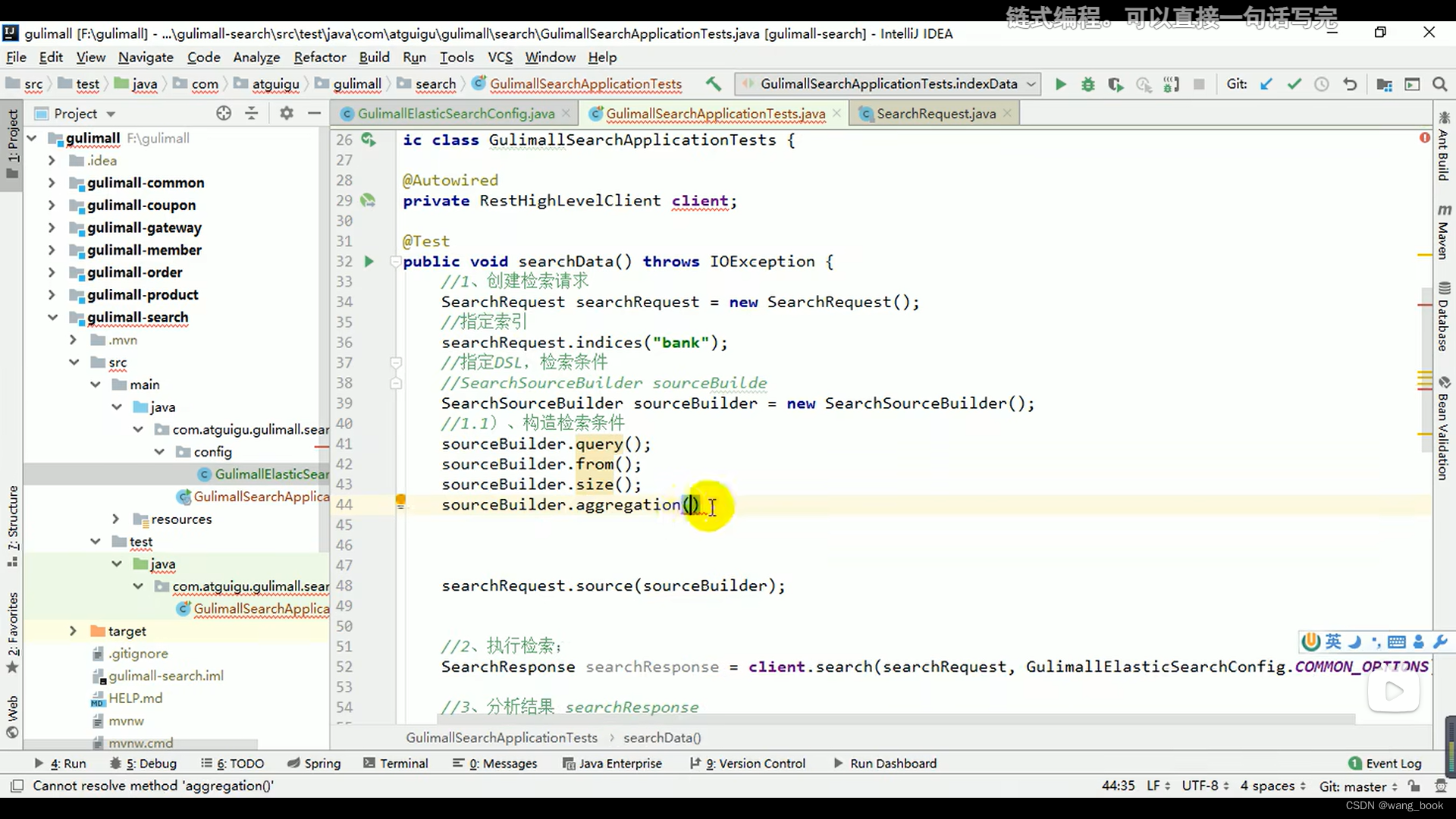Change UTF-8 file encoding
This screenshot has height=819, width=1456.
(1205, 786)
